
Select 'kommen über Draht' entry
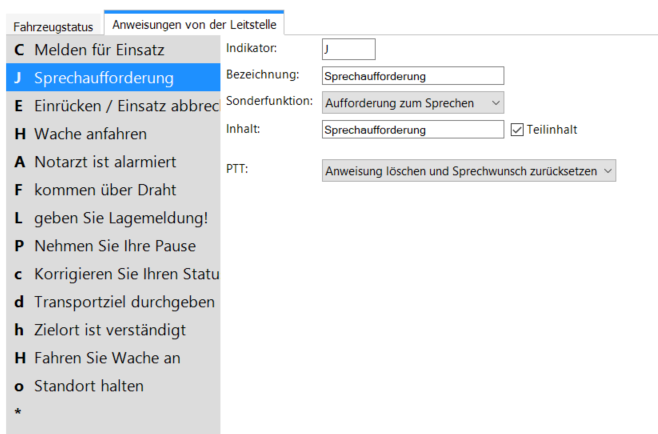coord(113,190)
